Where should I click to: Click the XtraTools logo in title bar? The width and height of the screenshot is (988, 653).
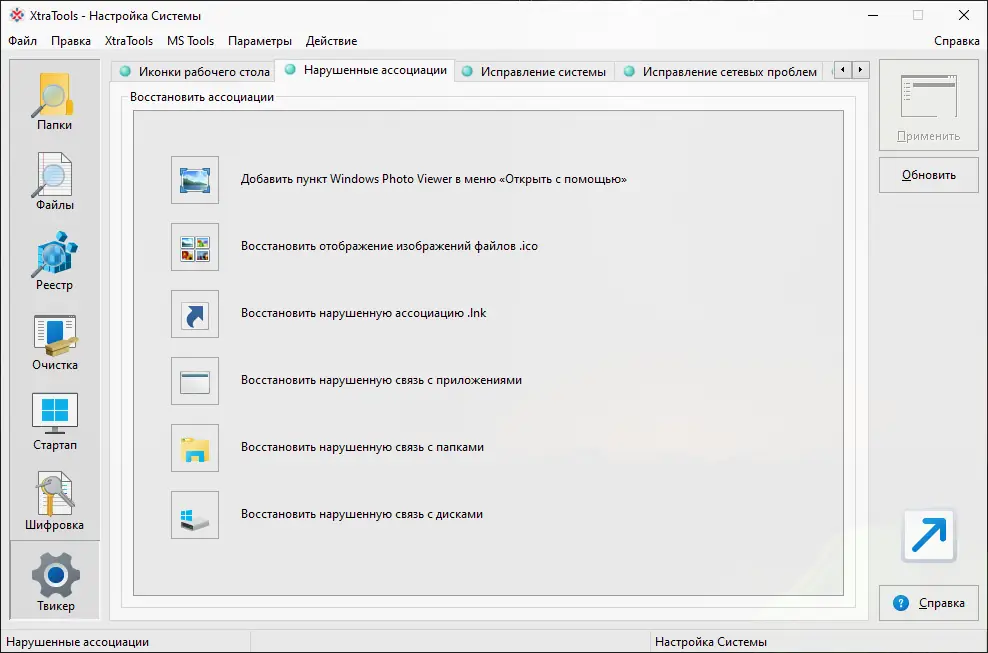tap(16, 15)
